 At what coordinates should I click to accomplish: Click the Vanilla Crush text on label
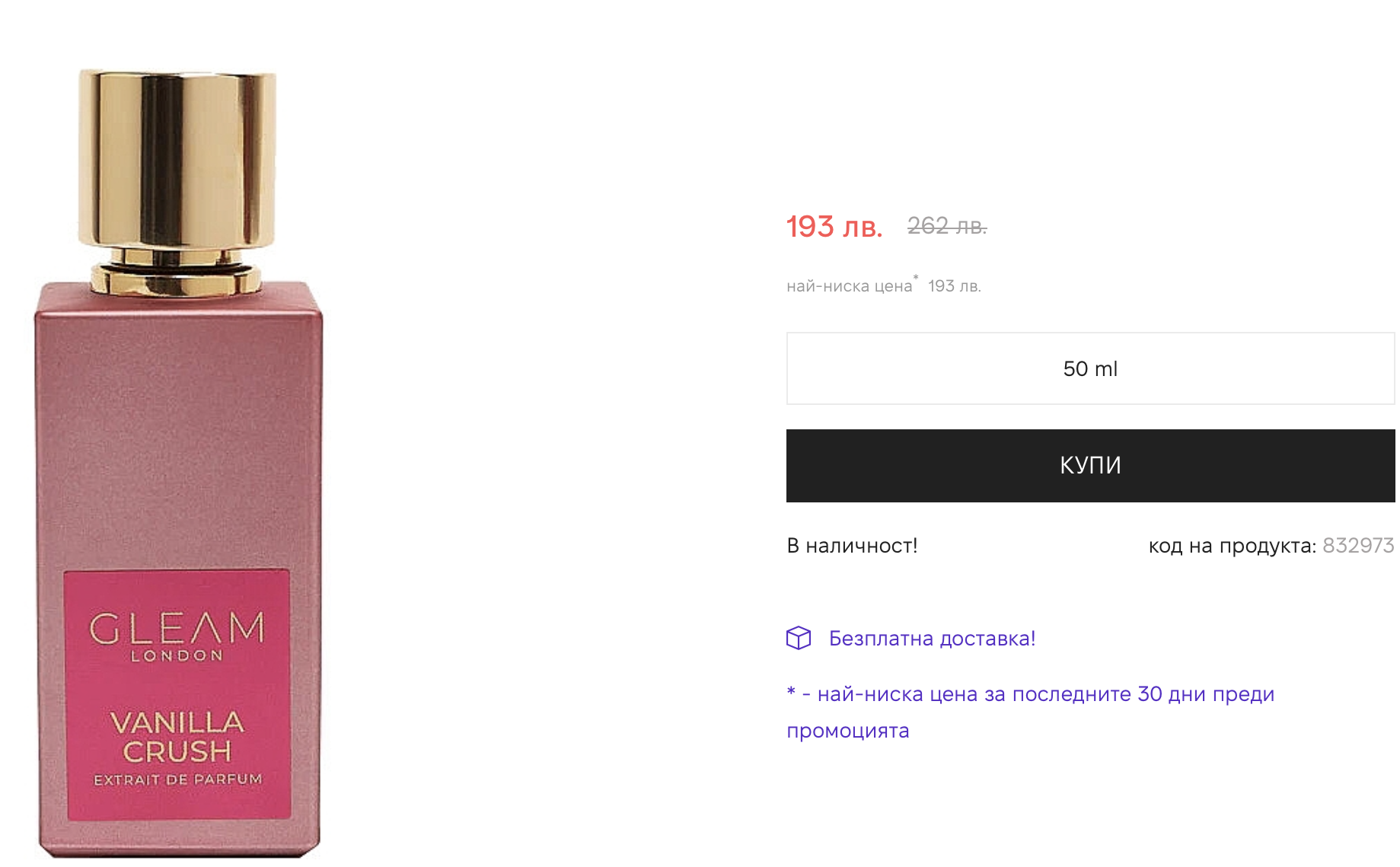coord(177,736)
